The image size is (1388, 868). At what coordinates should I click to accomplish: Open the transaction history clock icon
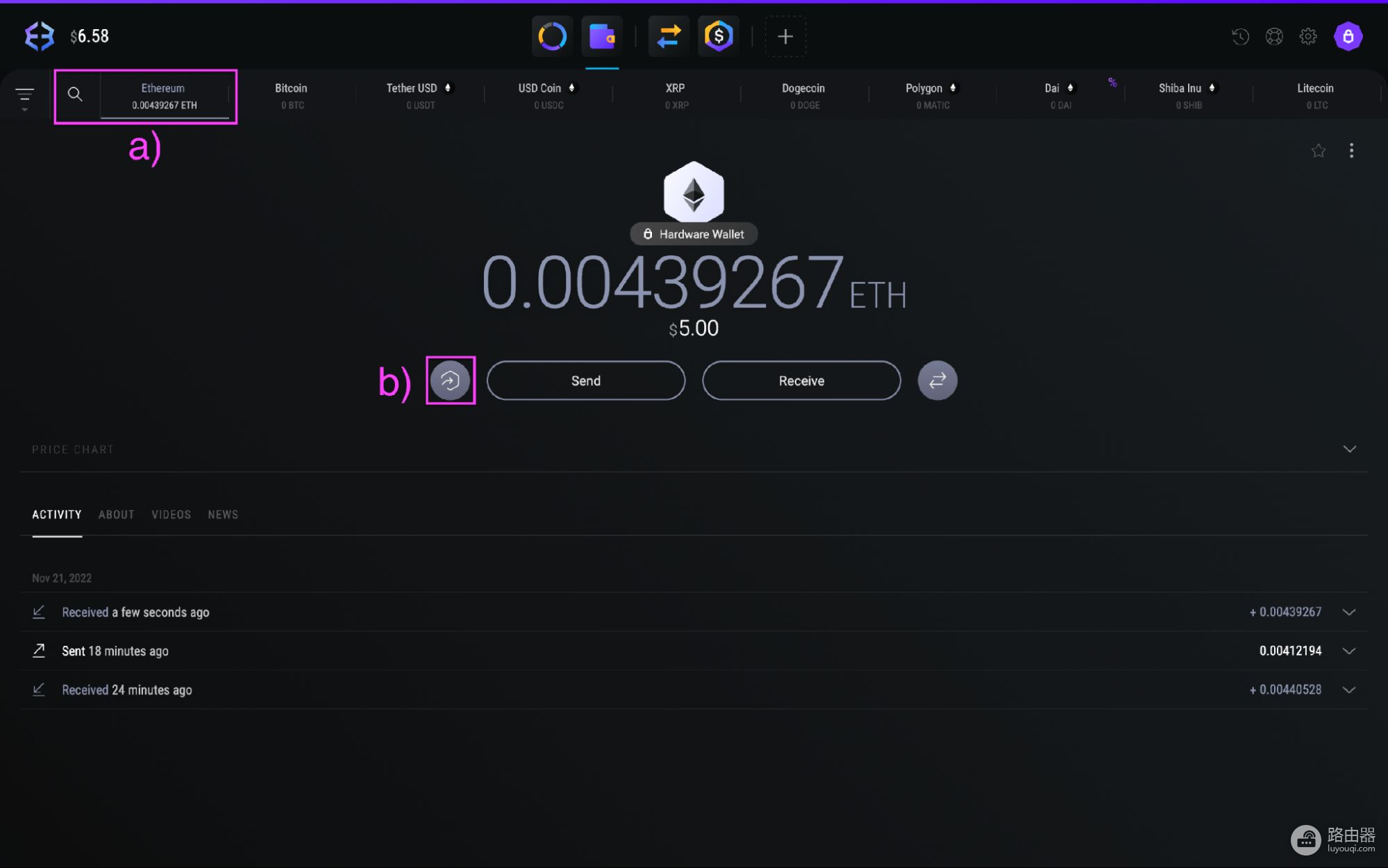[x=1240, y=36]
